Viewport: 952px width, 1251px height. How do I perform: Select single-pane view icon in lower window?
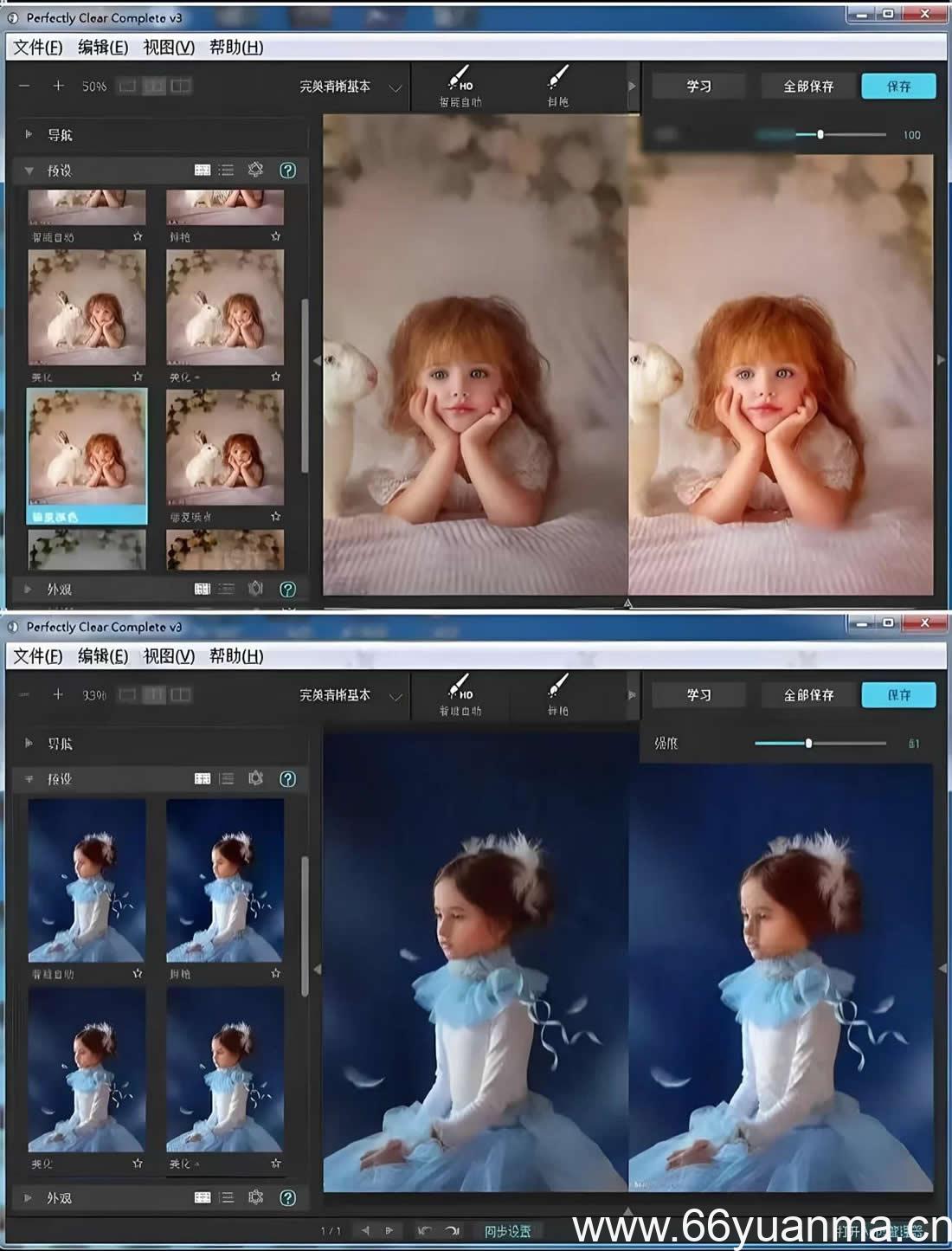pos(127,694)
